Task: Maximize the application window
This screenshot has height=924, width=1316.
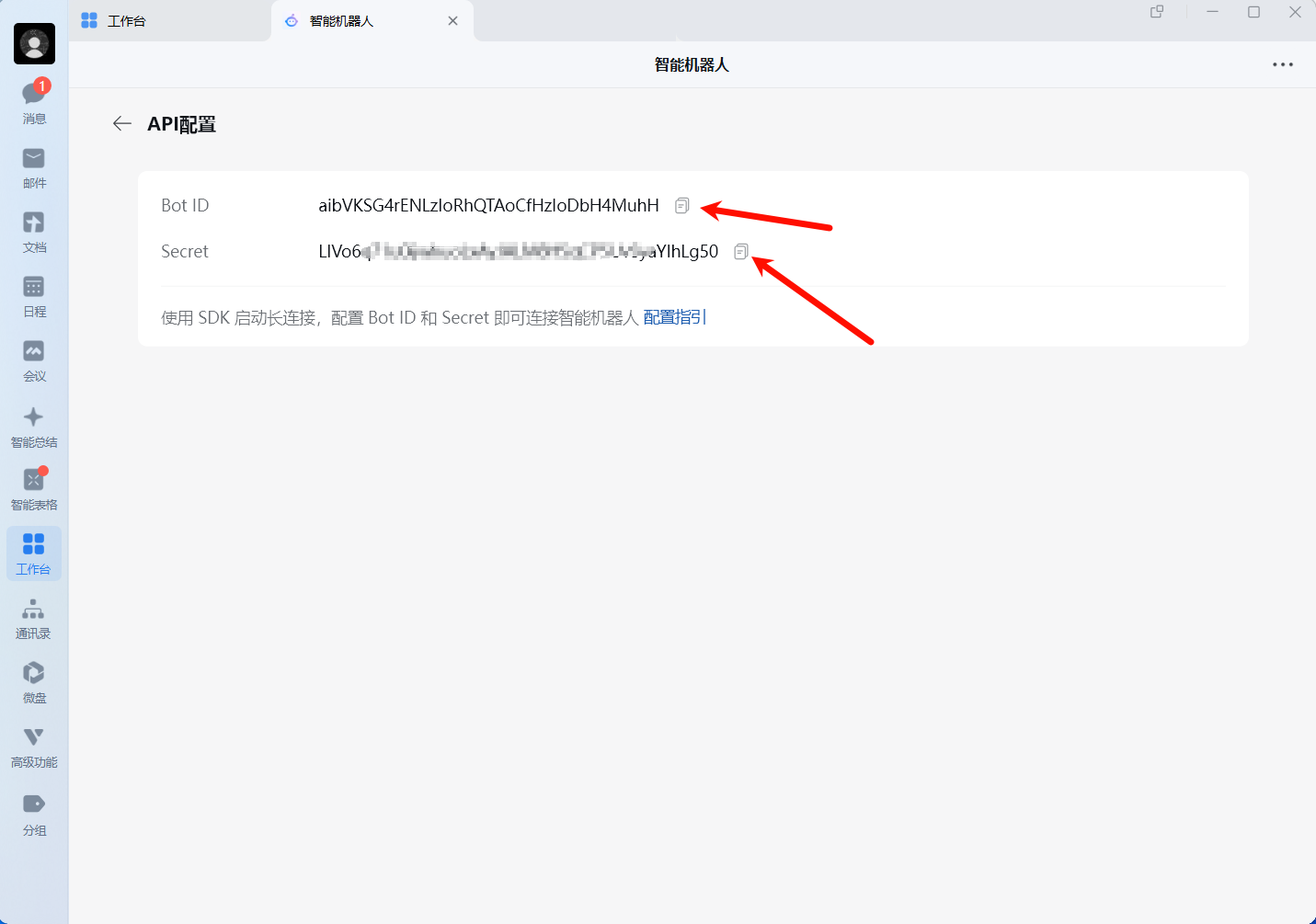Action: [x=1253, y=12]
